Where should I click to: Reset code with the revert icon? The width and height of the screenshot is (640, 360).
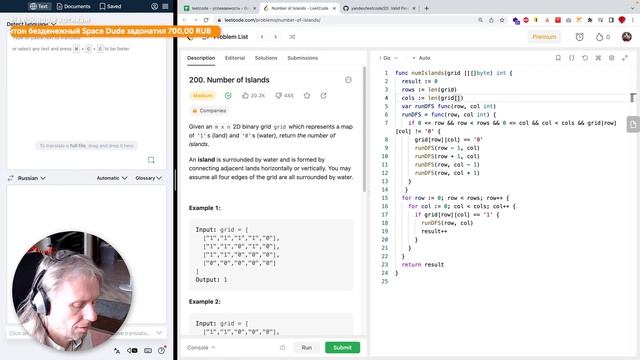(585, 58)
